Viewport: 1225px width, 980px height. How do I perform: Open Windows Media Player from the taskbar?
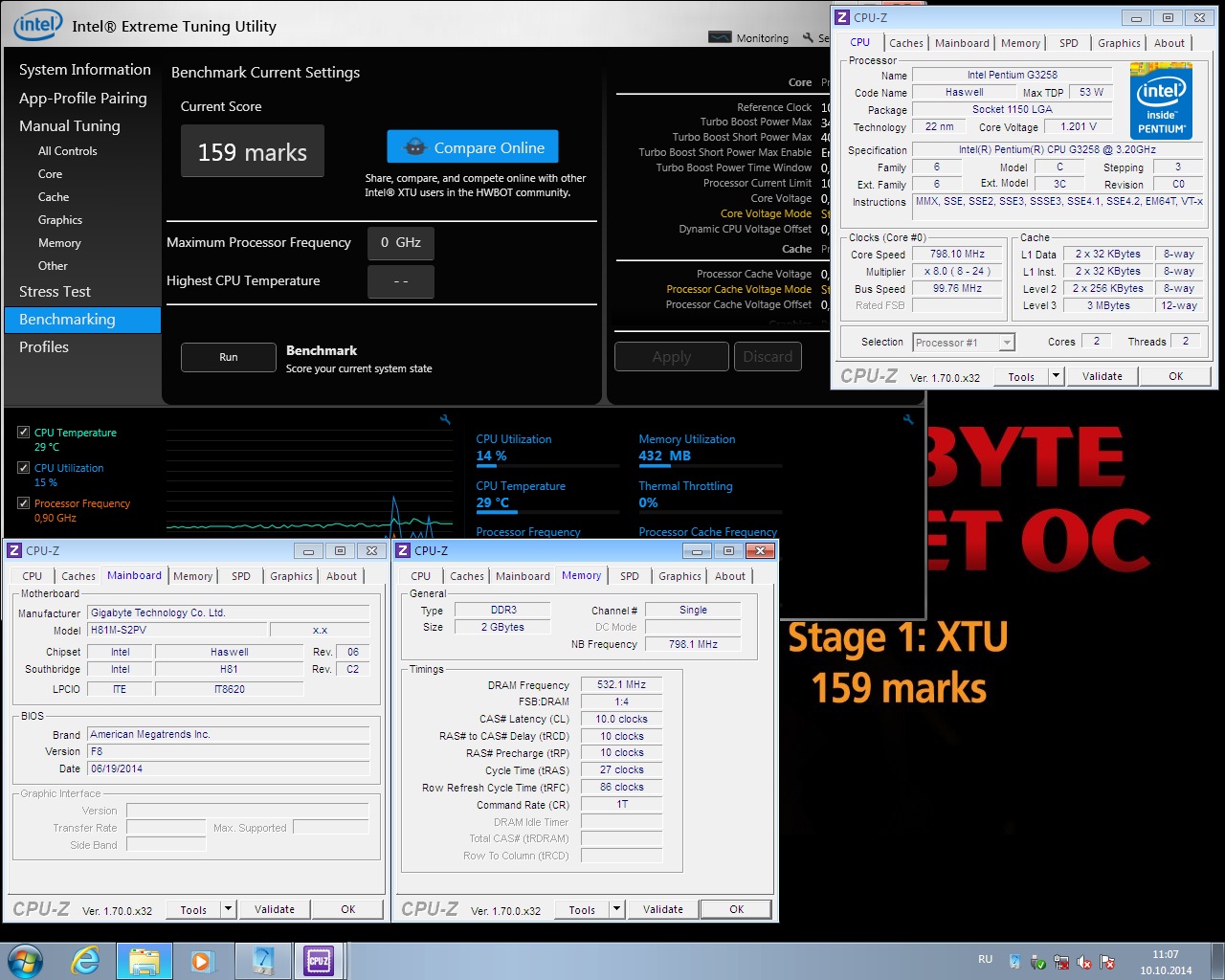click(x=202, y=960)
